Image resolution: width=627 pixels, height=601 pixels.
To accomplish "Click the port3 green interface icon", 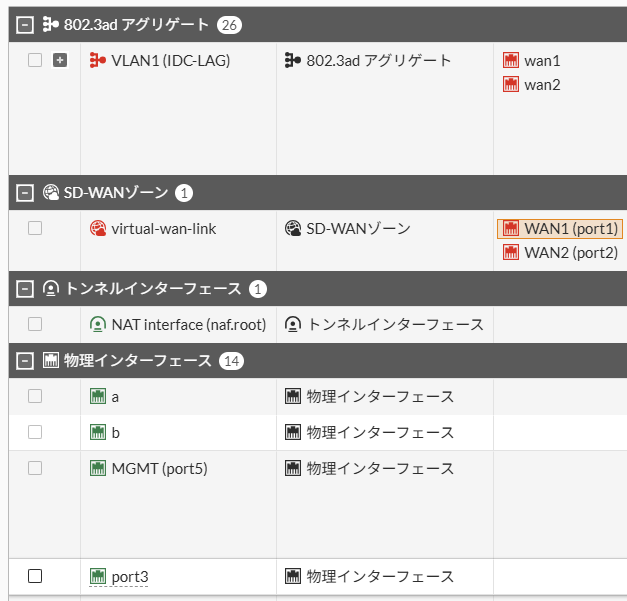I will (x=98, y=576).
